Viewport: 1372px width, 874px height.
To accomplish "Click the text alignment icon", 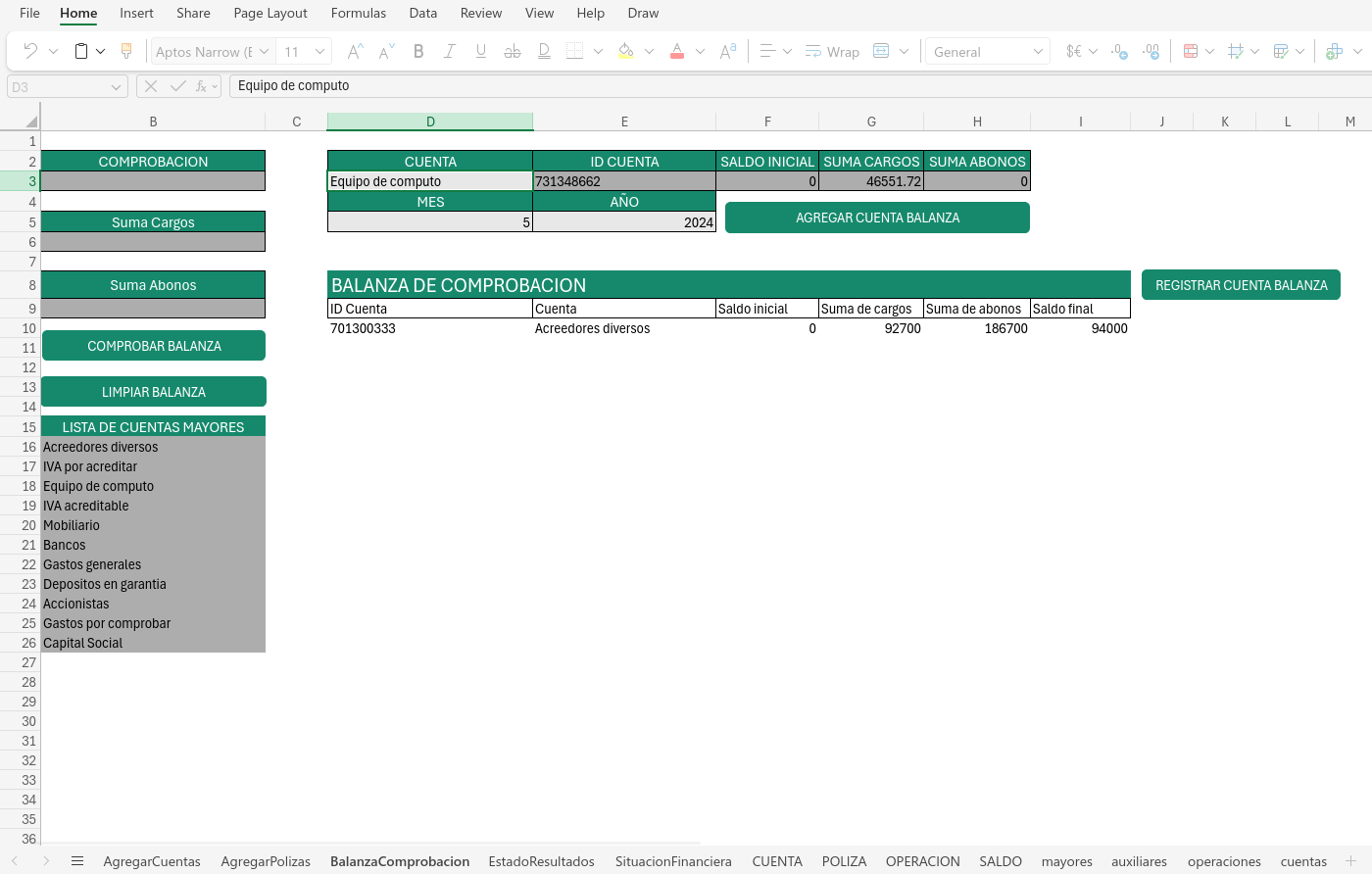I will 768,51.
